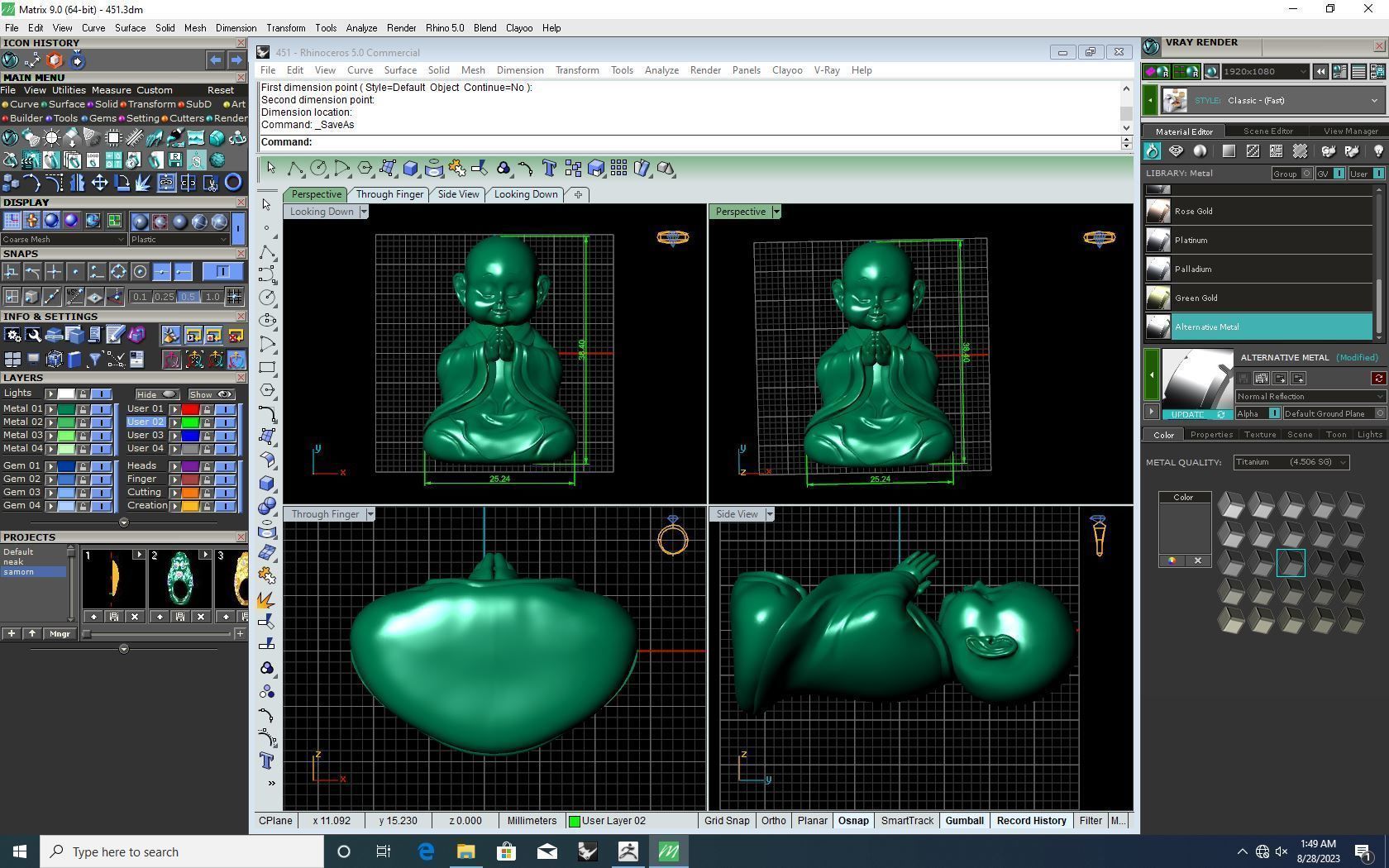1389x868 pixels.
Task: Click the UPDATE material preview button
Action: point(1196,414)
